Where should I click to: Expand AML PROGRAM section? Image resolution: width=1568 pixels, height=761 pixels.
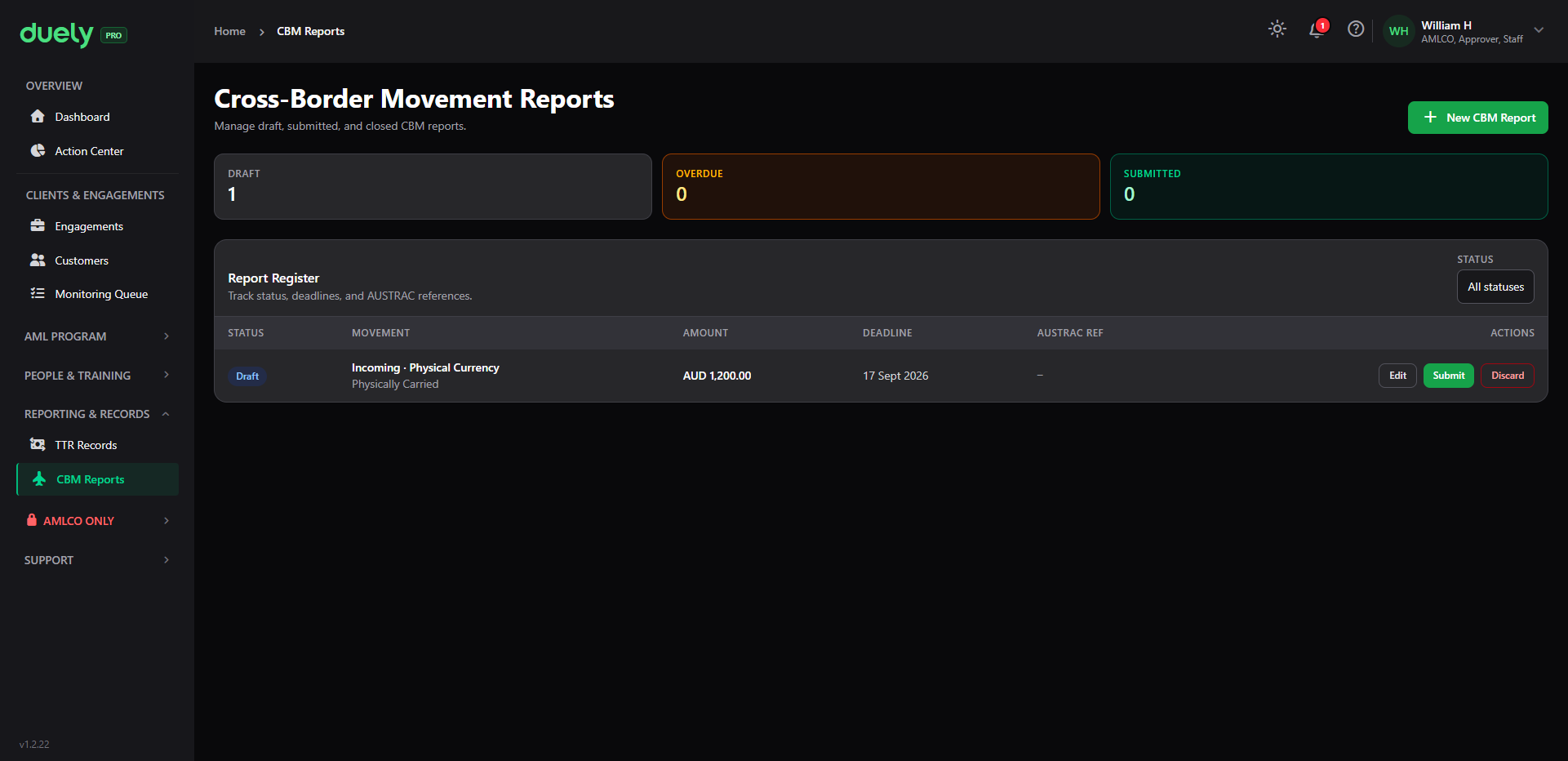pyautogui.click(x=97, y=336)
